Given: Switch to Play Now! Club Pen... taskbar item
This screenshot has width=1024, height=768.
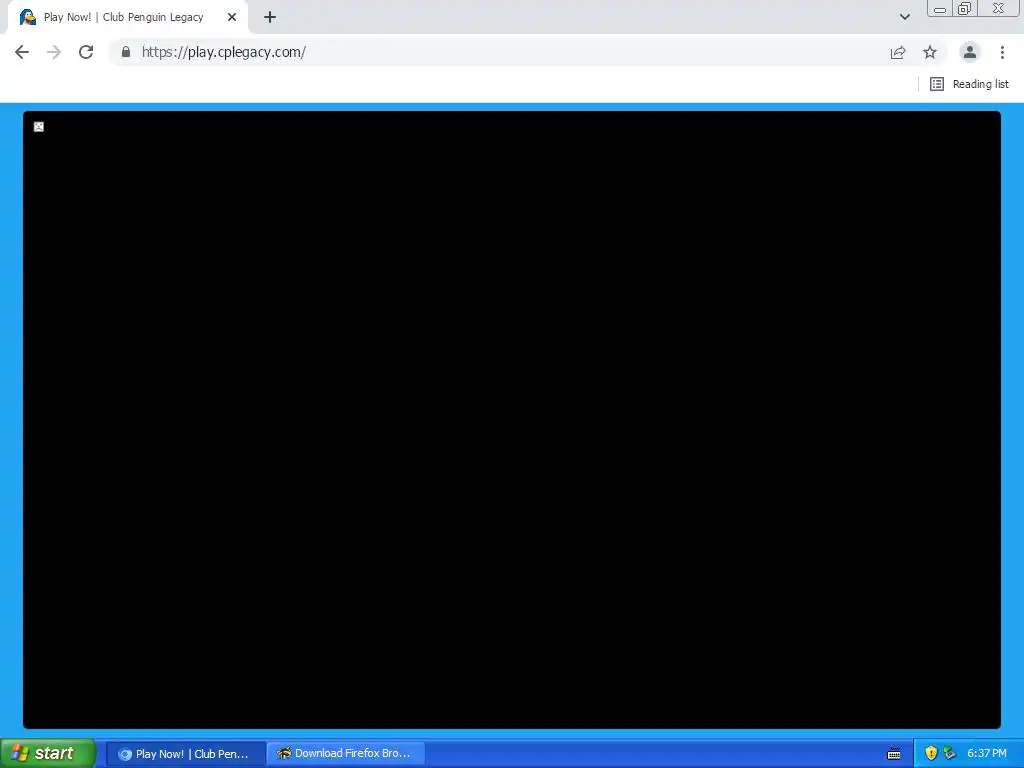Looking at the screenshot, I should click(x=185, y=754).
